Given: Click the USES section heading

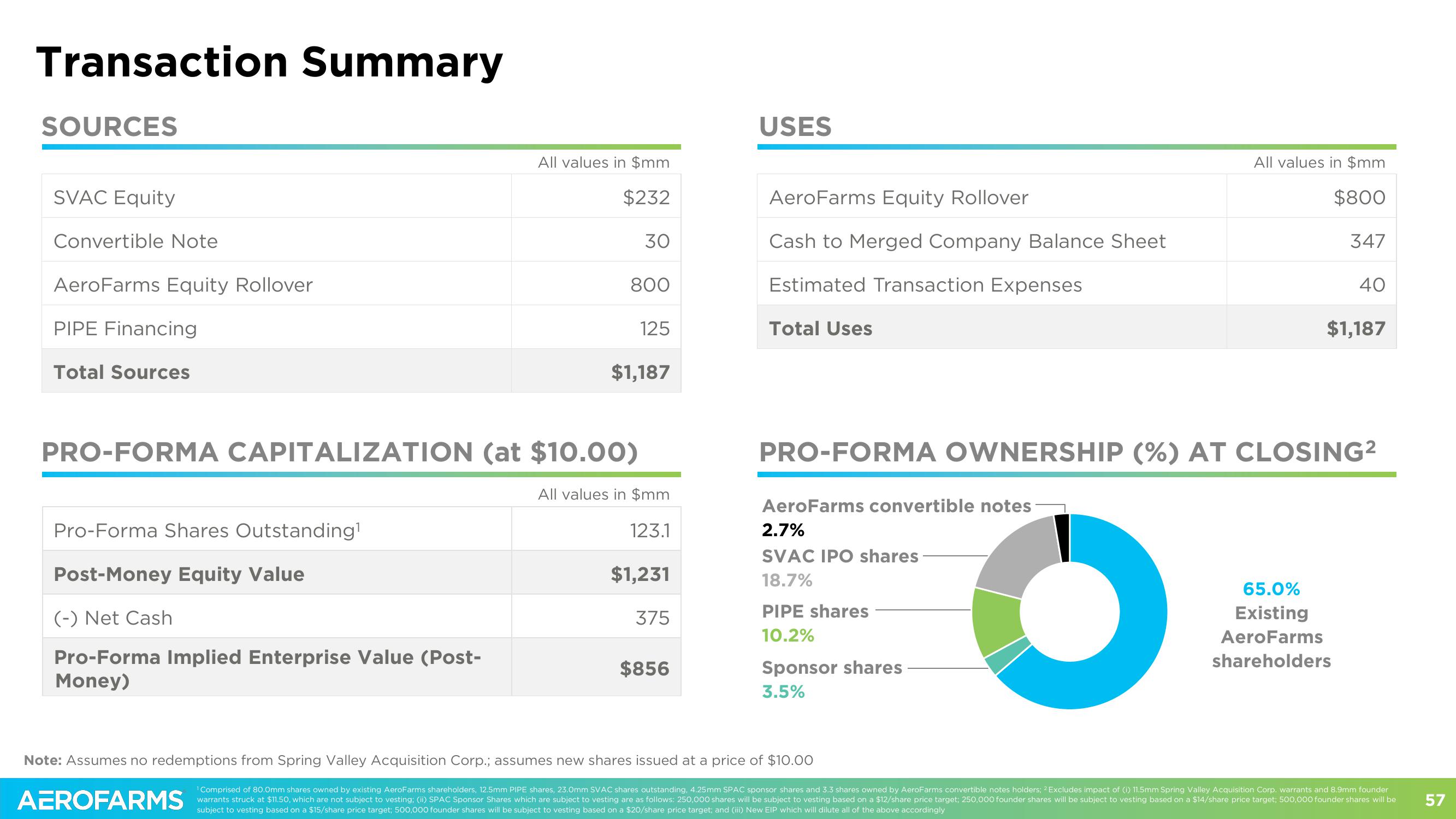Looking at the screenshot, I should (x=795, y=126).
